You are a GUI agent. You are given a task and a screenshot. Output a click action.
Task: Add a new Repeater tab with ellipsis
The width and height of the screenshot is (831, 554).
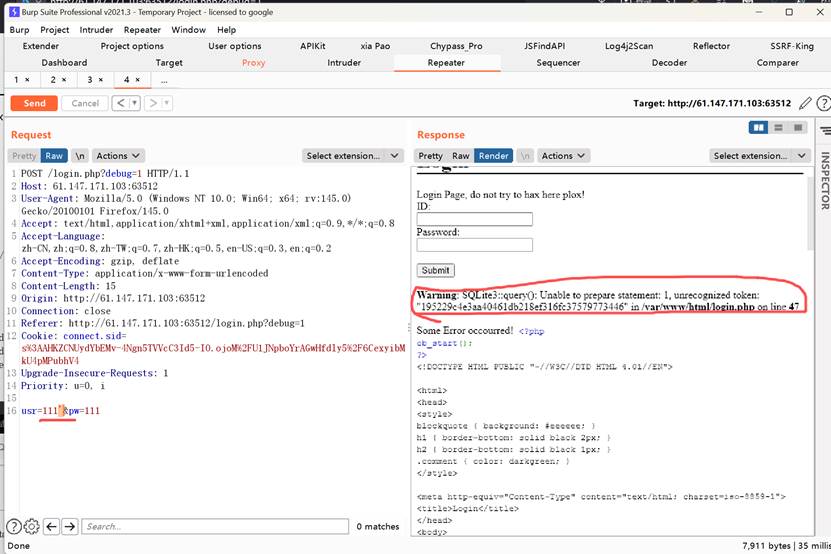coord(164,80)
